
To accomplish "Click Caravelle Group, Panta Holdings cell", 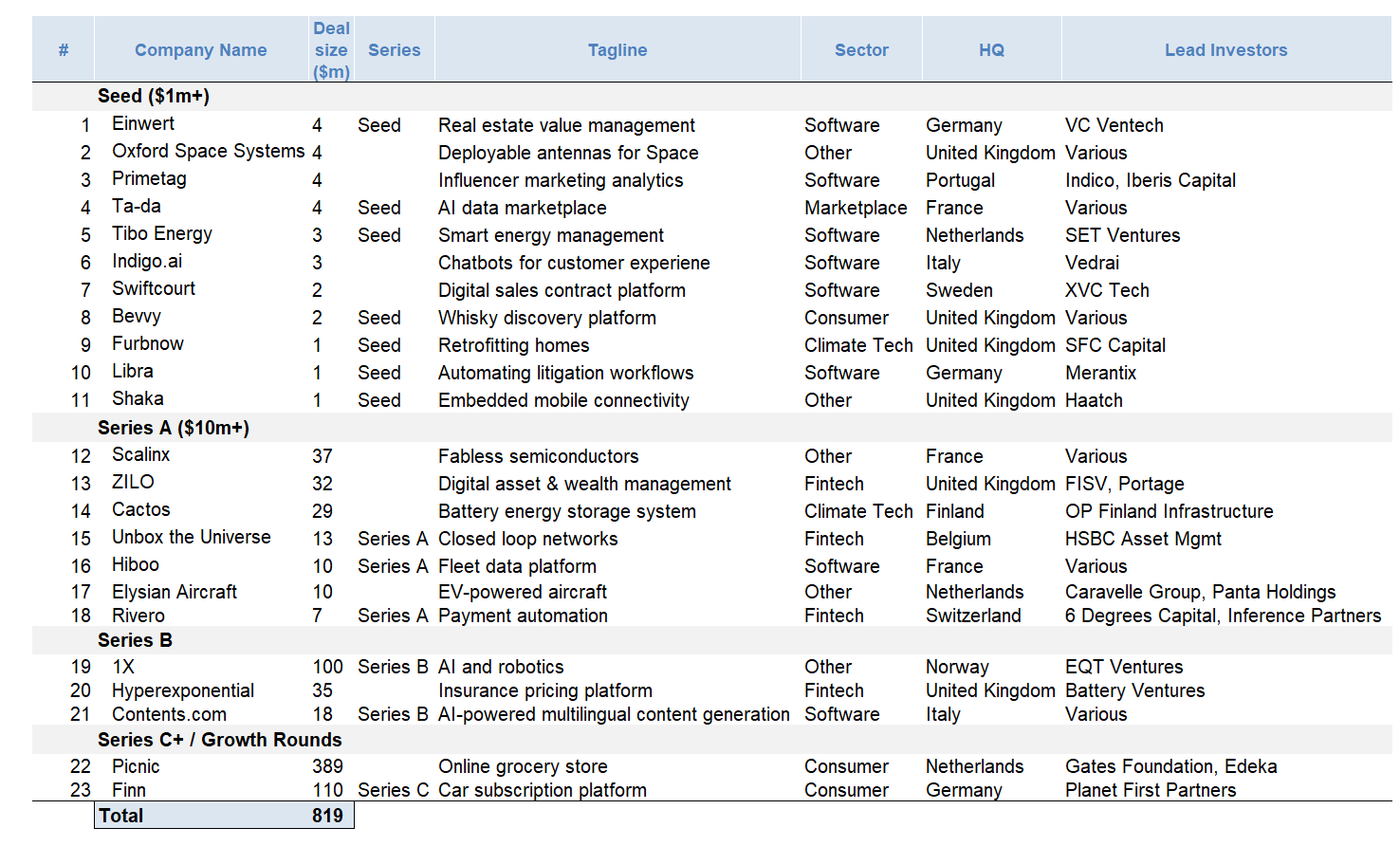I will (x=1200, y=592).
